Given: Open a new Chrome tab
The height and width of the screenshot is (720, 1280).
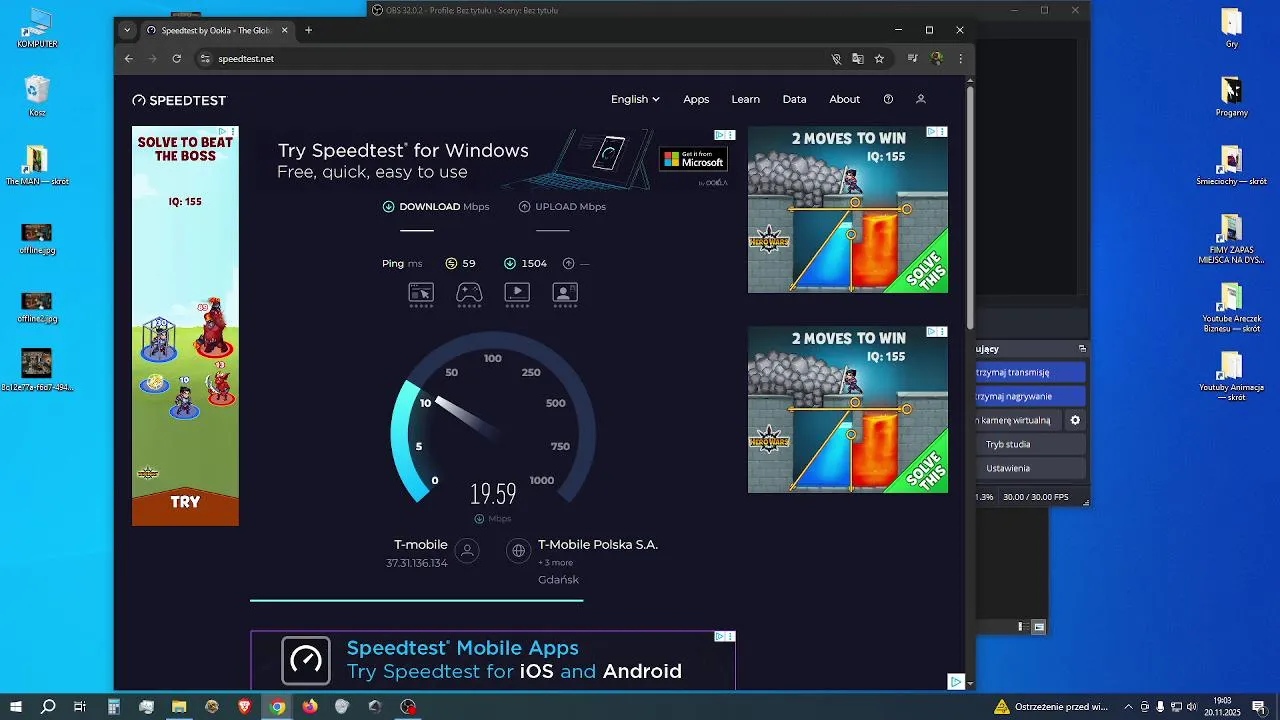Looking at the screenshot, I should pos(308,30).
